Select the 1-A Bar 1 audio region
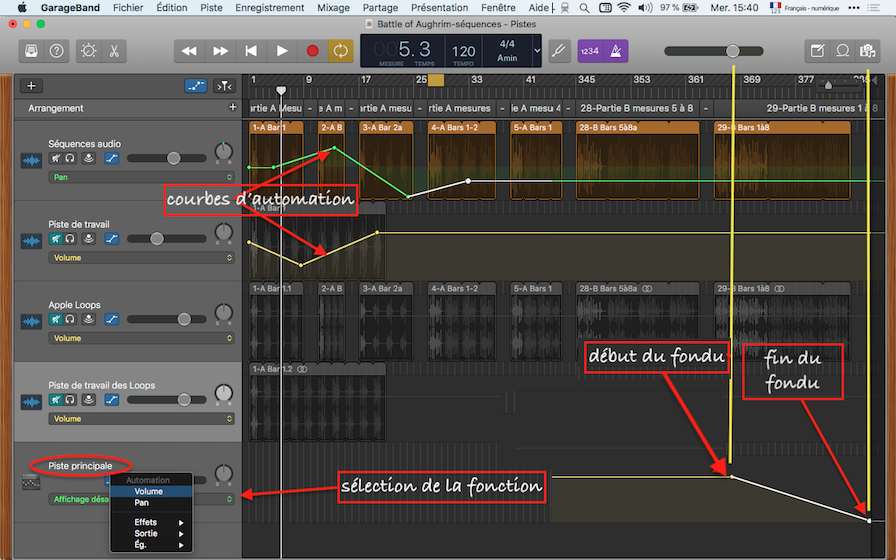The height and width of the screenshot is (560, 896). (276, 160)
